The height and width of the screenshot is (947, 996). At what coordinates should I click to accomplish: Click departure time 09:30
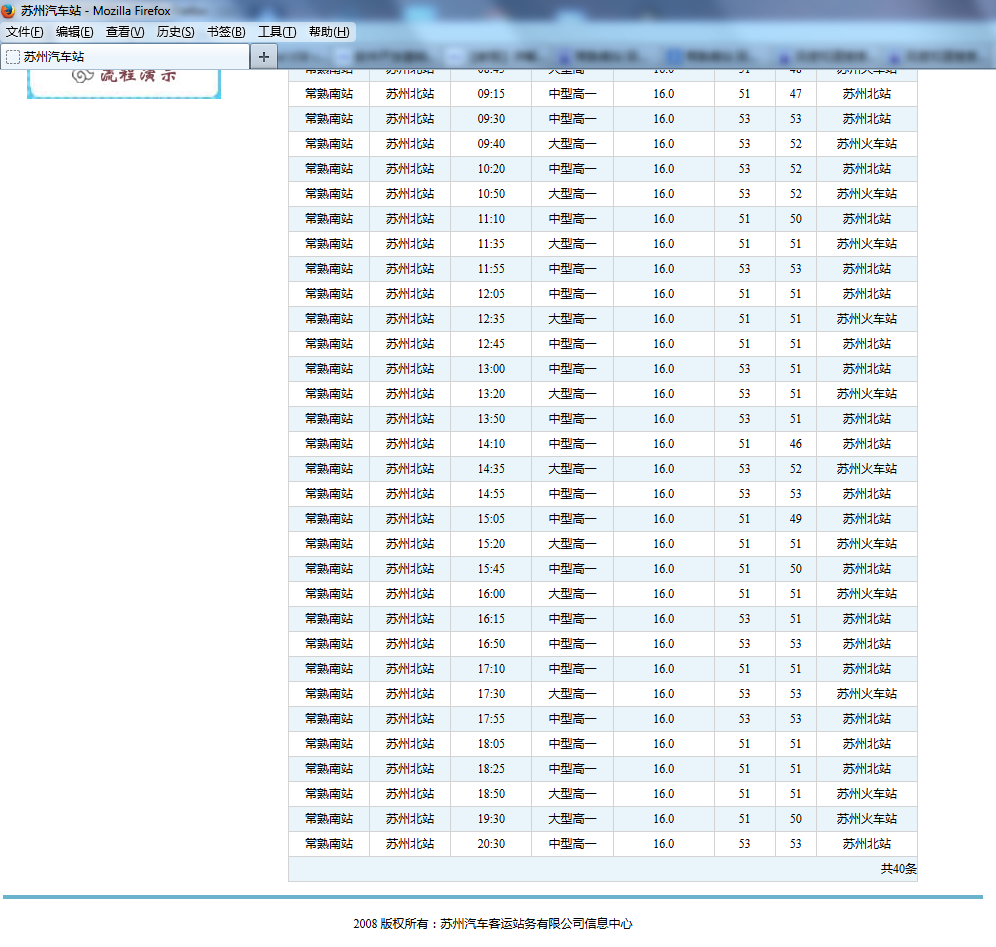point(491,119)
